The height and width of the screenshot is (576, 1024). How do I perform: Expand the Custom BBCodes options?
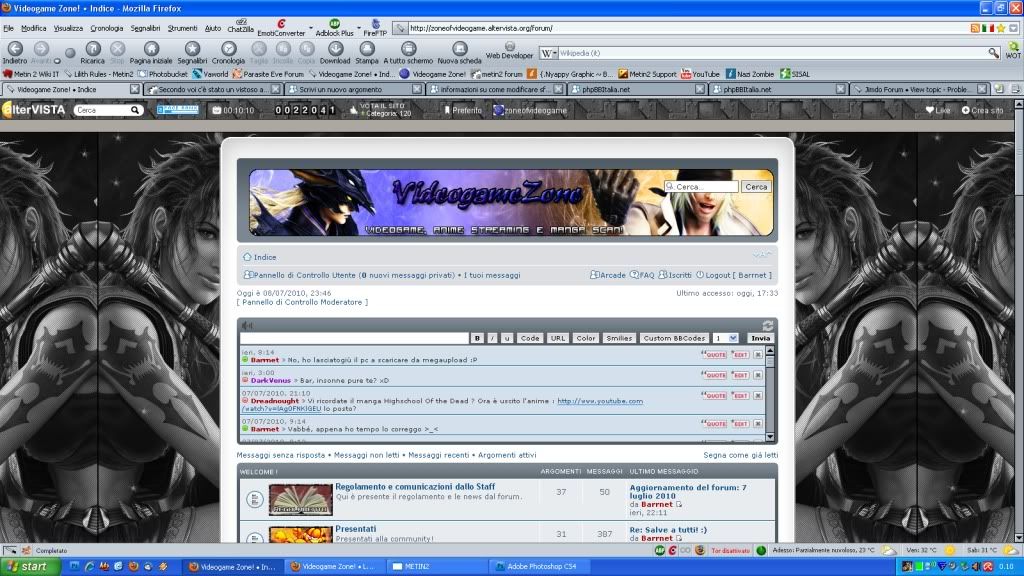pyautogui.click(x=674, y=339)
